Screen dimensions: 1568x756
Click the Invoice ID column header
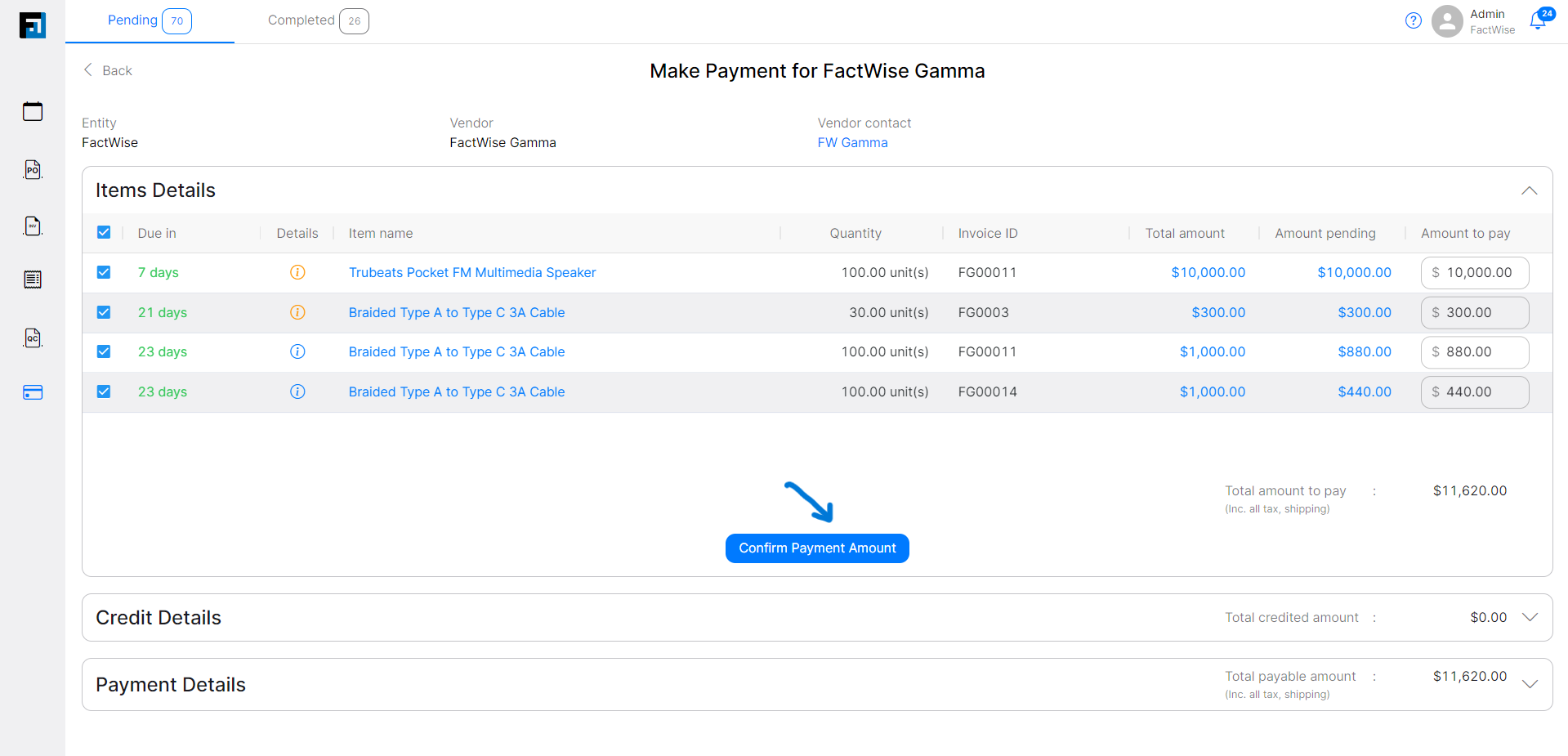pyautogui.click(x=988, y=233)
